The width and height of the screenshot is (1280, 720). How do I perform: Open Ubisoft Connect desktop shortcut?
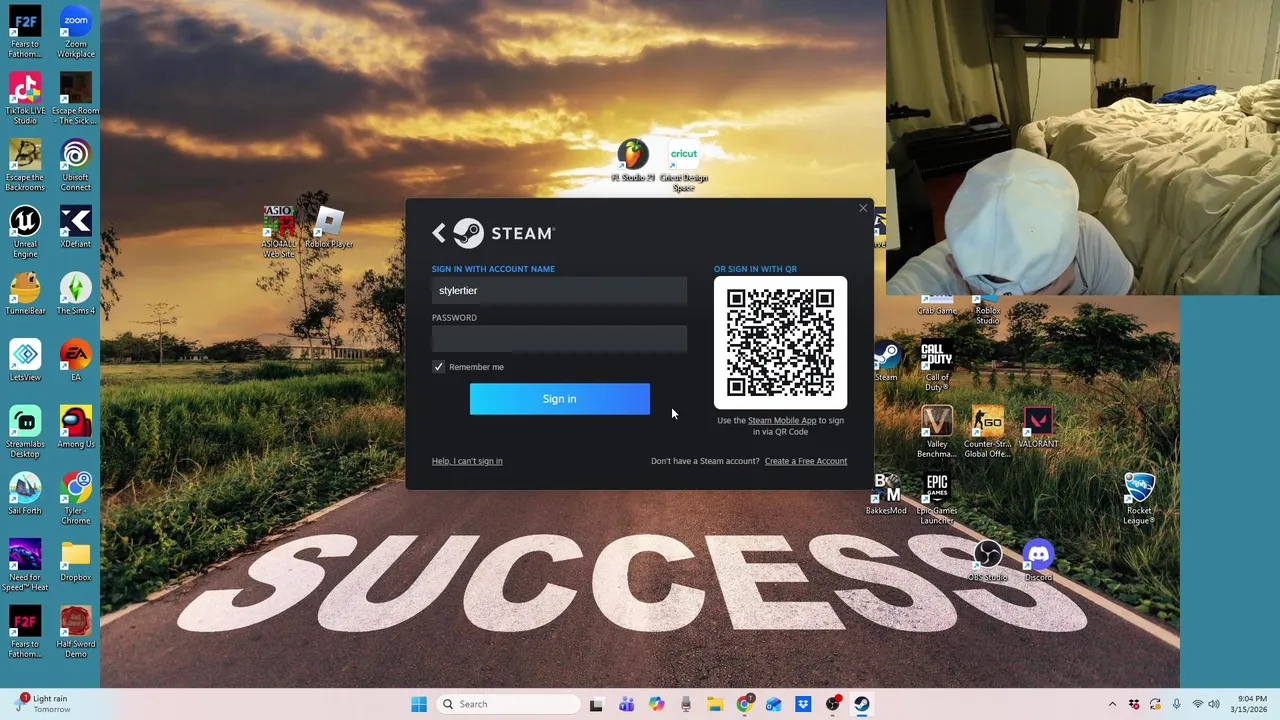coord(75,165)
